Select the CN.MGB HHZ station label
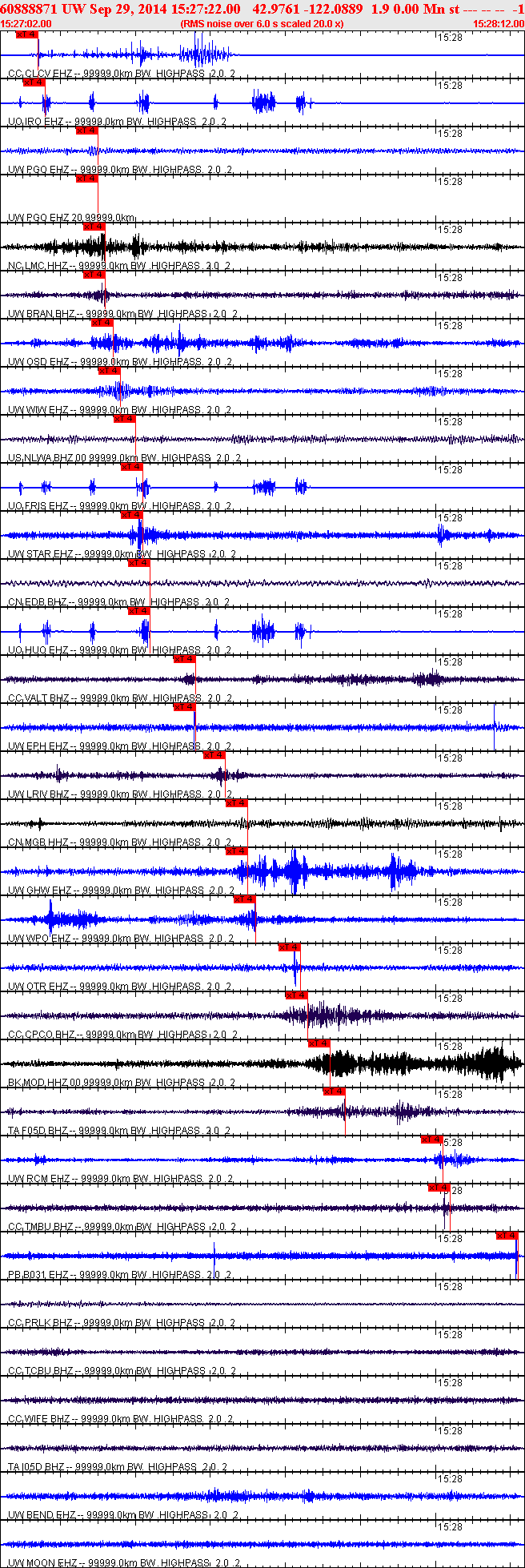525x1568 pixels. [120, 842]
